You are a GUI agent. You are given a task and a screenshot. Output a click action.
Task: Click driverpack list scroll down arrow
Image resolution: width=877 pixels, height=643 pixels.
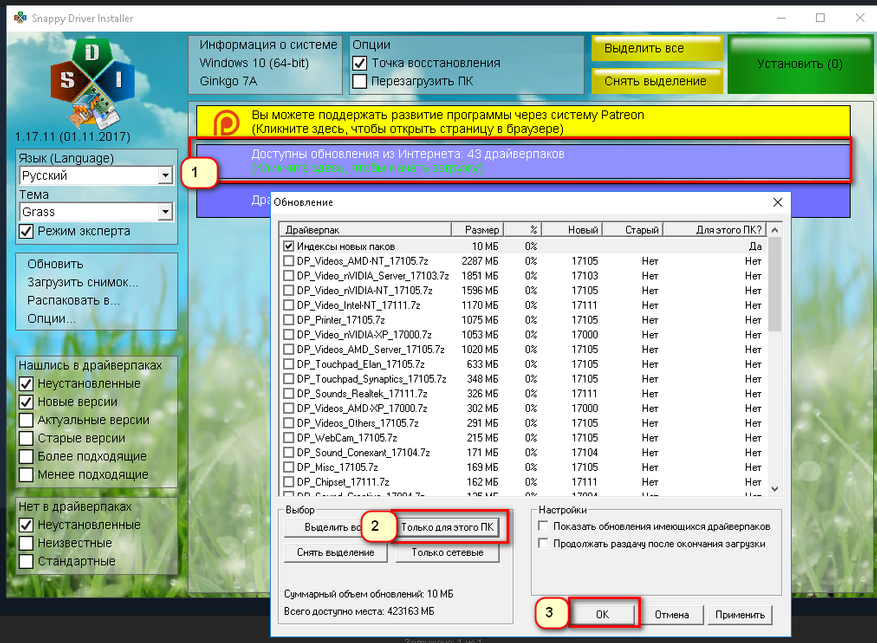775,489
